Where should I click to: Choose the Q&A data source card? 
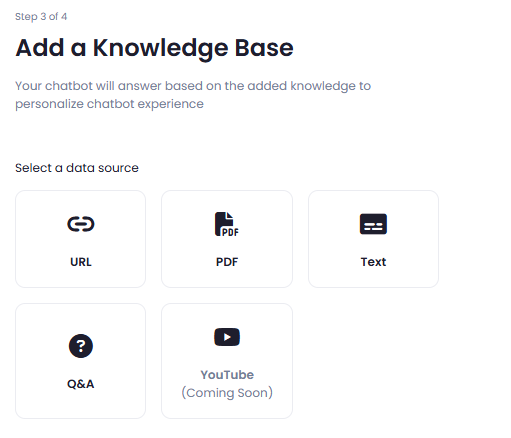point(81,361)
